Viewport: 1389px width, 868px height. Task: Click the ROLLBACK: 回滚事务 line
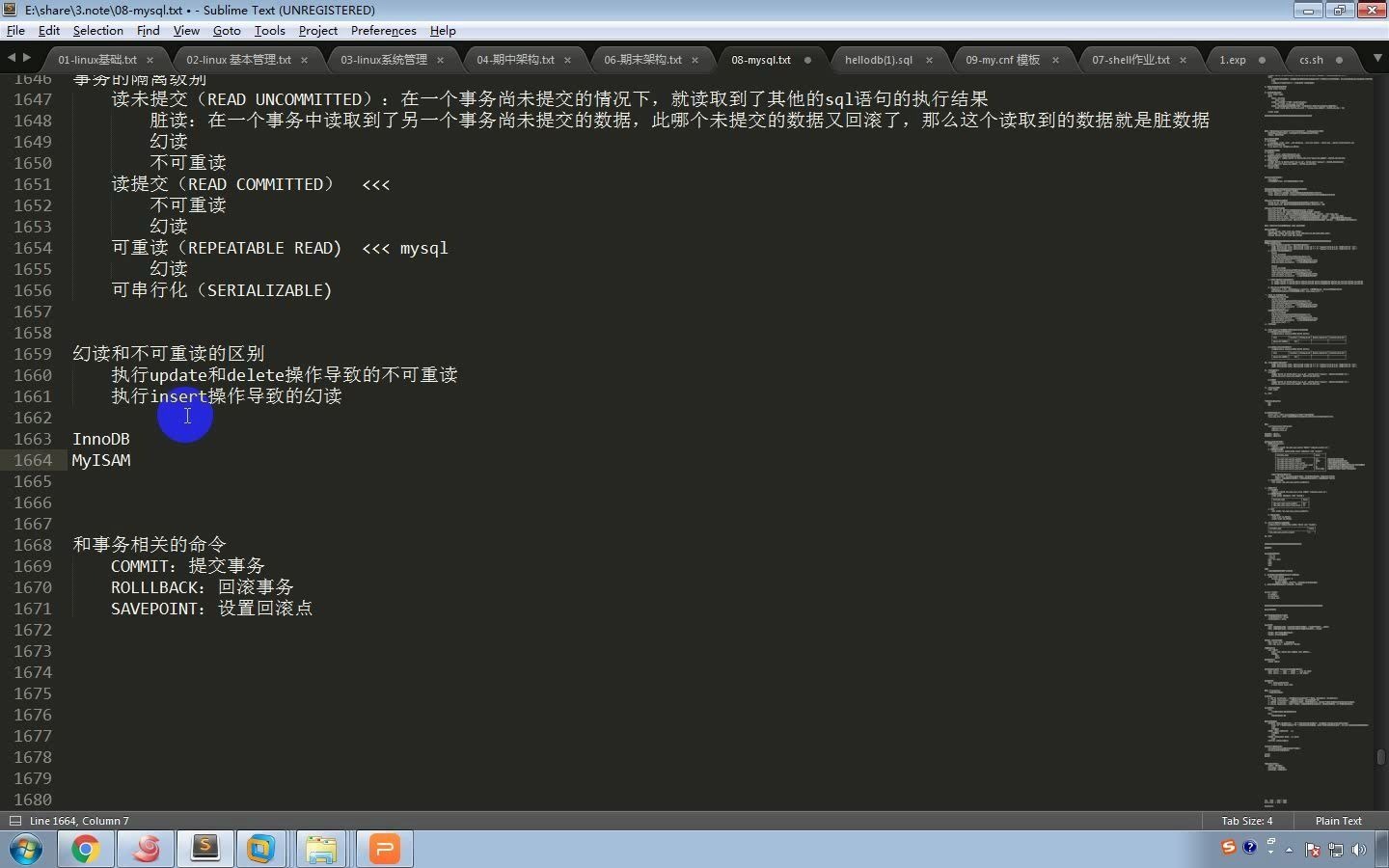point(203,587)
